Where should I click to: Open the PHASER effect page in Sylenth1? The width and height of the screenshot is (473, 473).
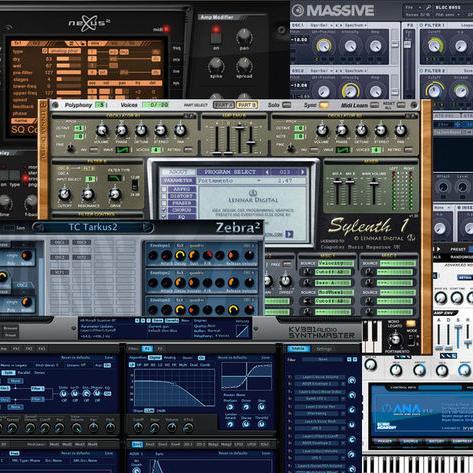[x=182, y=203]
